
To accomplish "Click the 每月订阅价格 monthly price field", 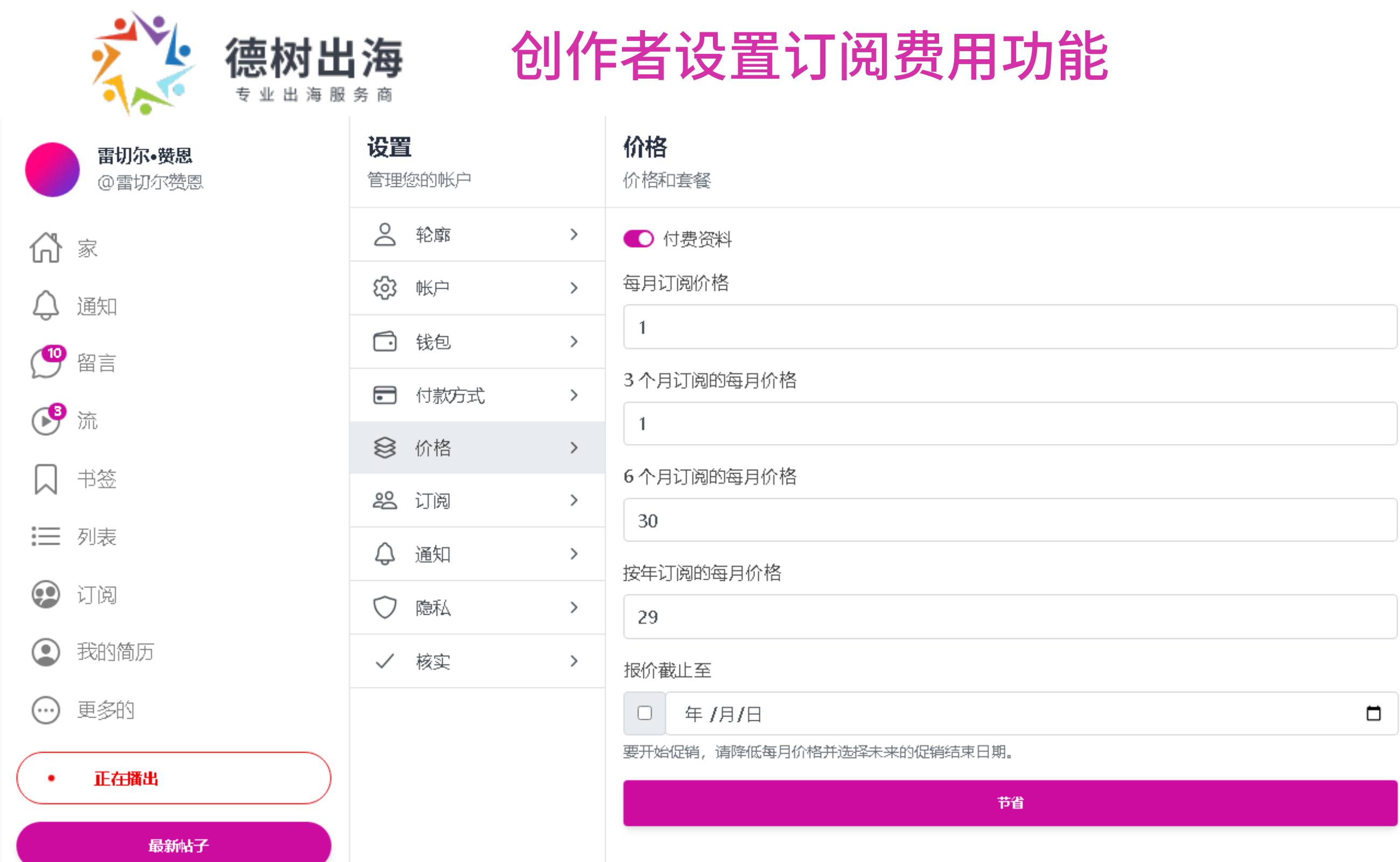I will tap(1010, 326).
